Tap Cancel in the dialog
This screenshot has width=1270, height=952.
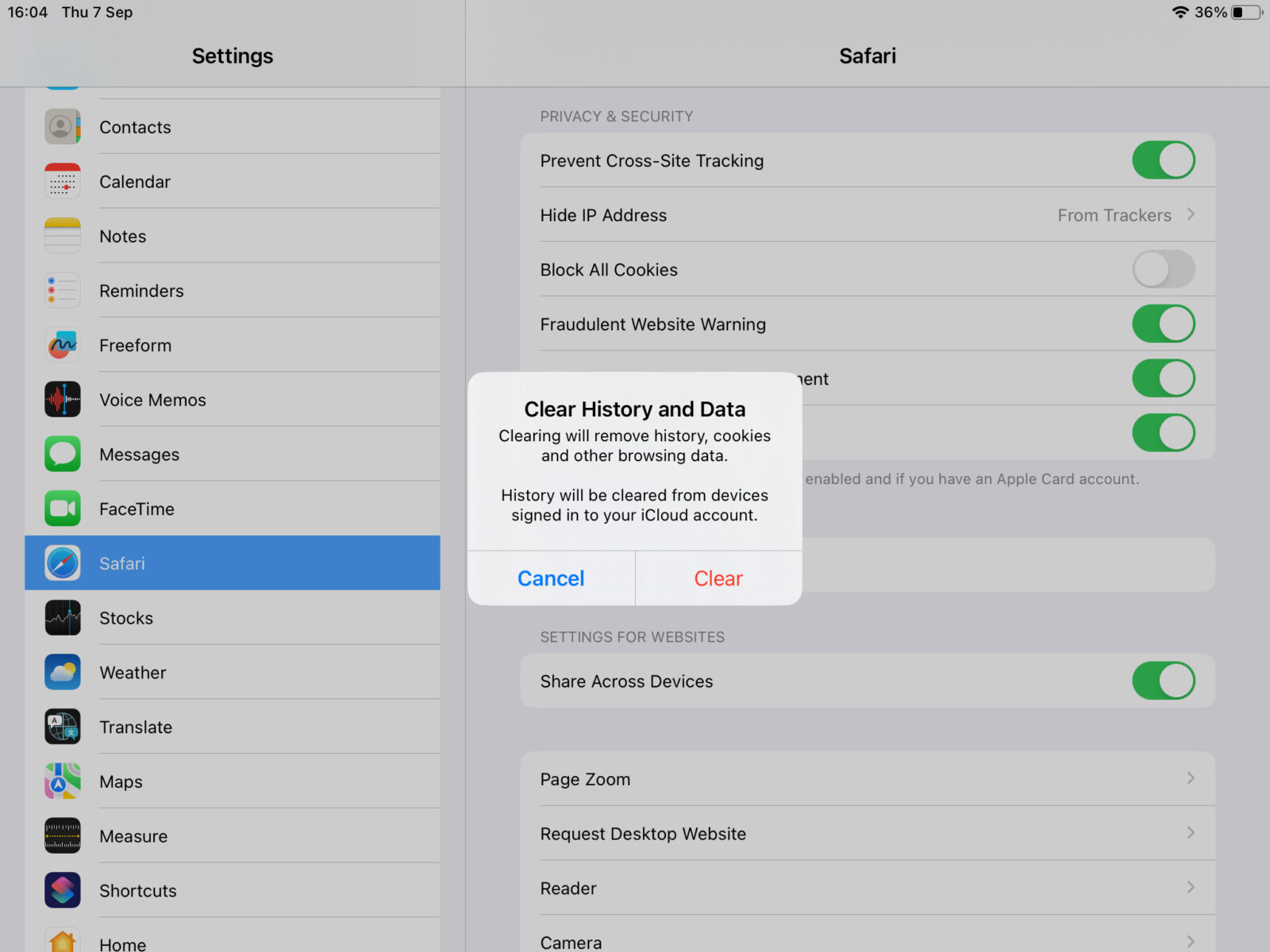(550, 578)
